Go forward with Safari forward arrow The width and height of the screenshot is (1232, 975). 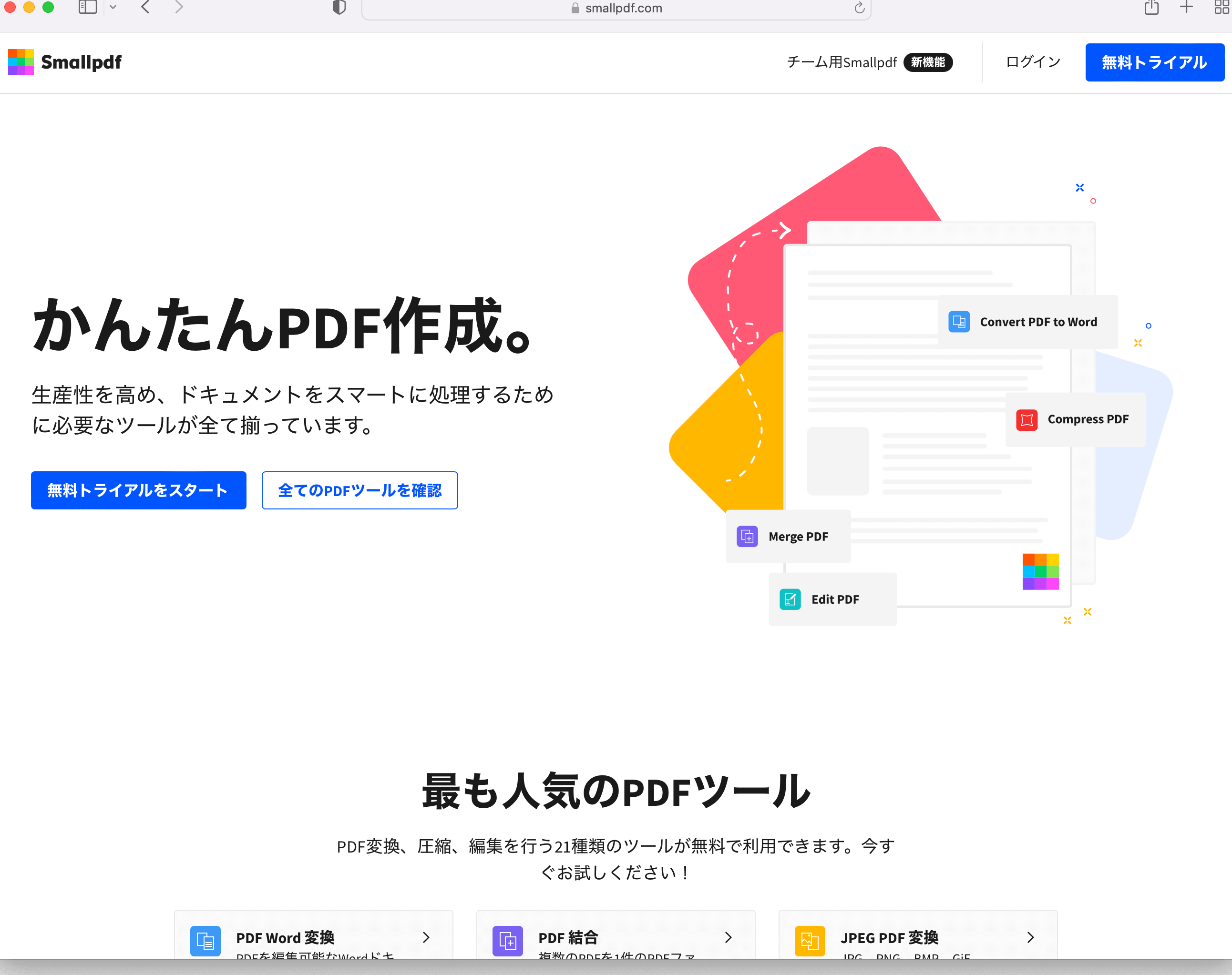pyautogui.click(x=179, y=8)
